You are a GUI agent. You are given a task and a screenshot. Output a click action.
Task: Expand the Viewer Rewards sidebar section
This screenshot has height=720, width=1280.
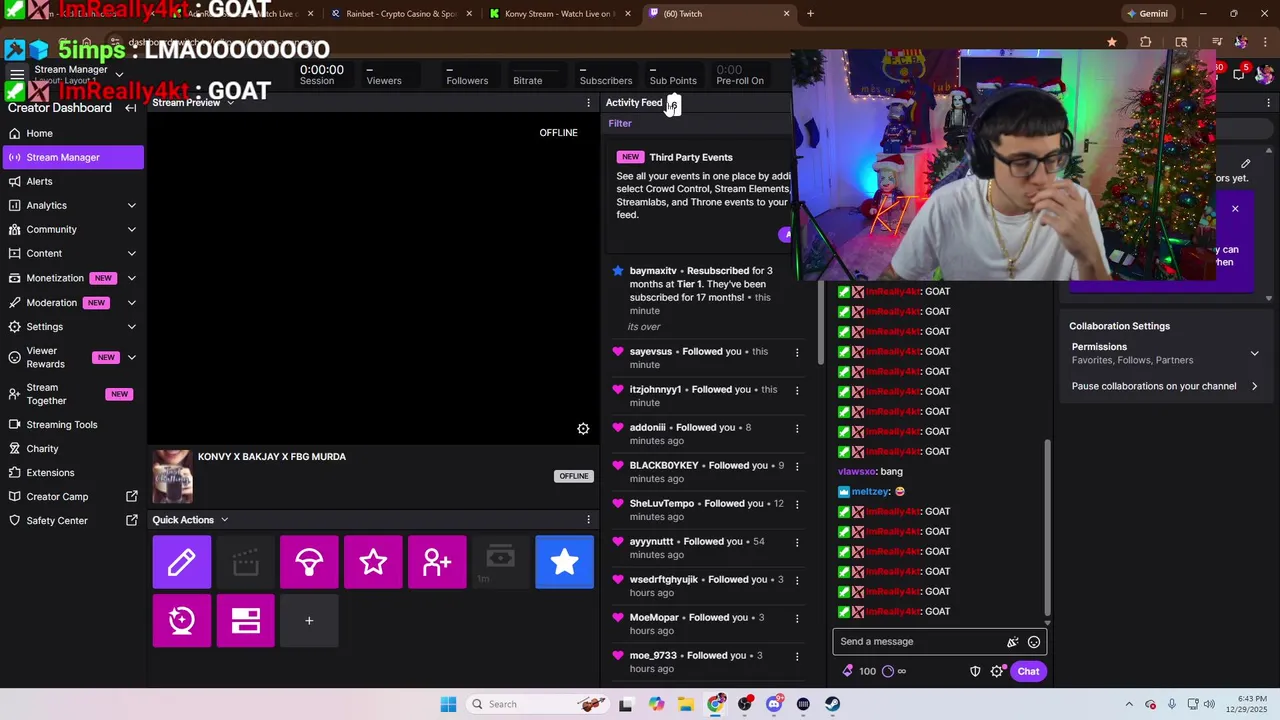click(132, 357)
